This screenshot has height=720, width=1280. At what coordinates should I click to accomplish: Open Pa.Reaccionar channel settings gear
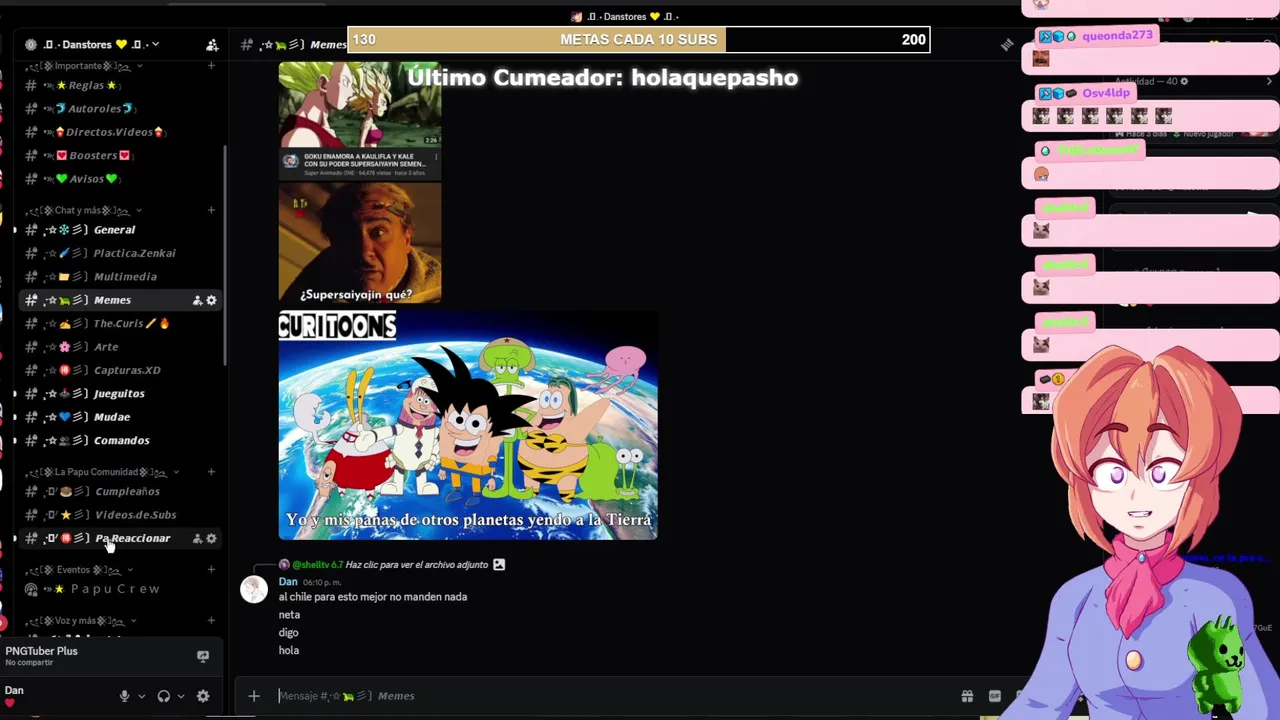coord(211,538)
